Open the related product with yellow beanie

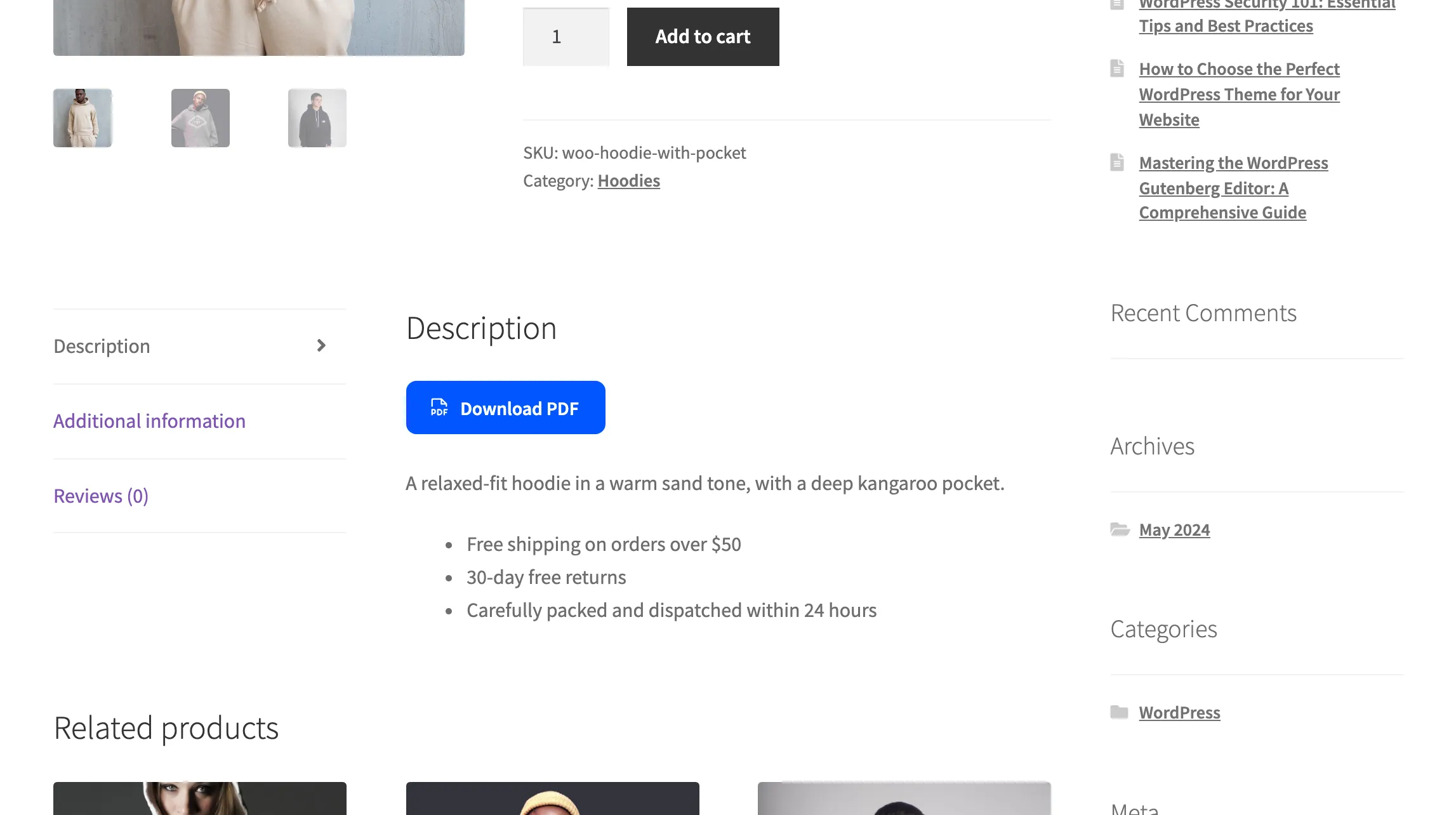(552, 798)
